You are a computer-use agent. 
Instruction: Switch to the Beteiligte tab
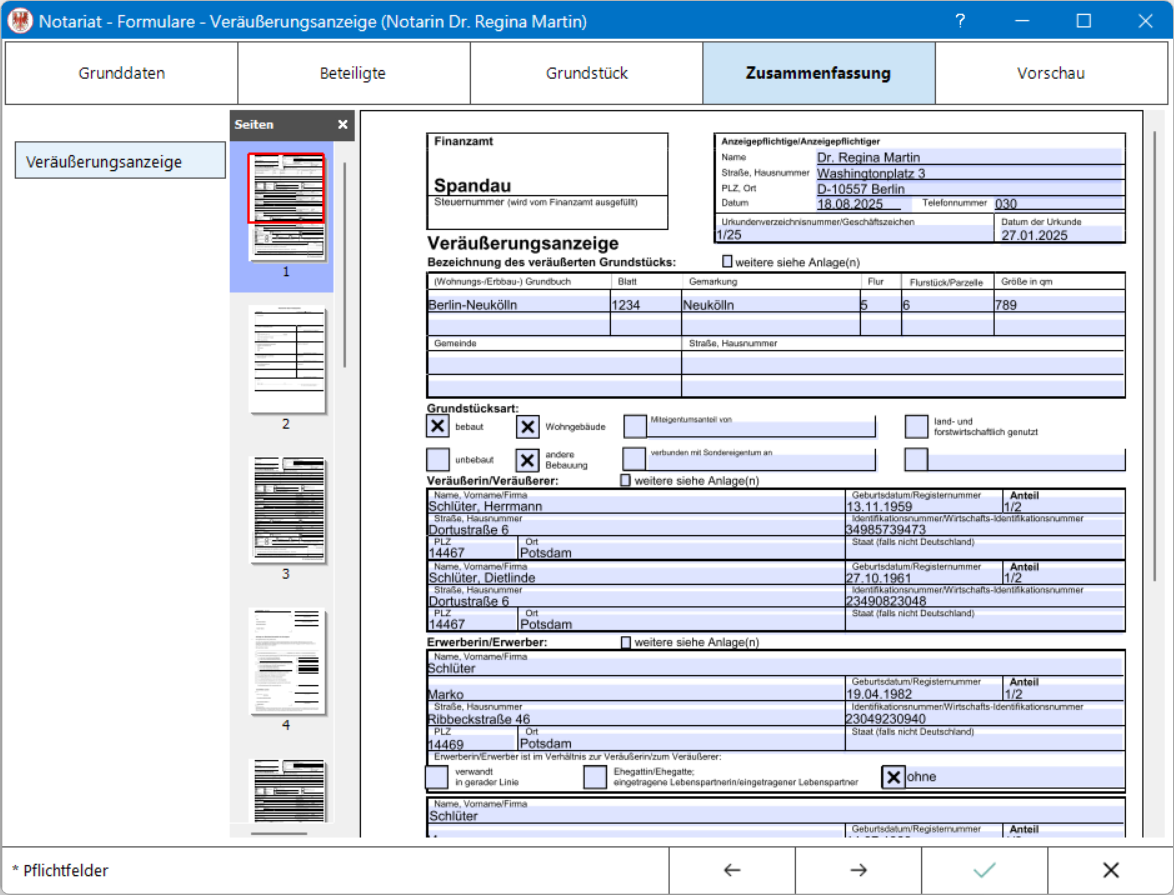pyautogui.click(x=353, y=73)
